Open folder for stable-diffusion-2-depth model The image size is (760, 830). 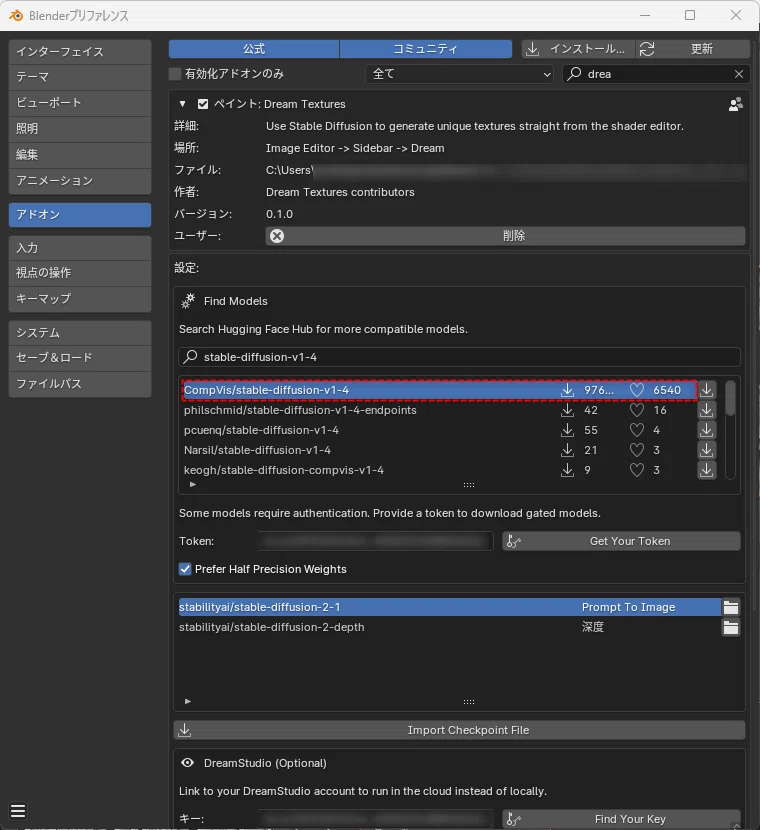coord(731,627)
